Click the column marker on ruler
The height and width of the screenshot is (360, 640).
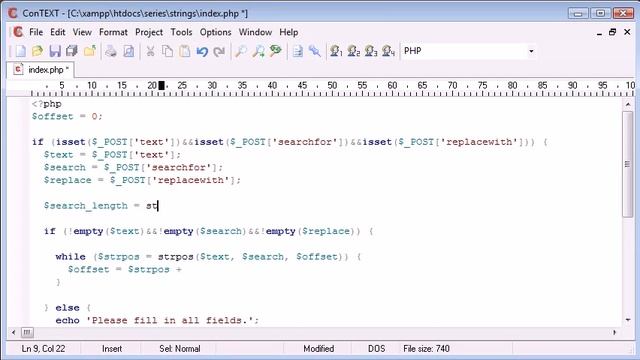(x=162, y=85)
